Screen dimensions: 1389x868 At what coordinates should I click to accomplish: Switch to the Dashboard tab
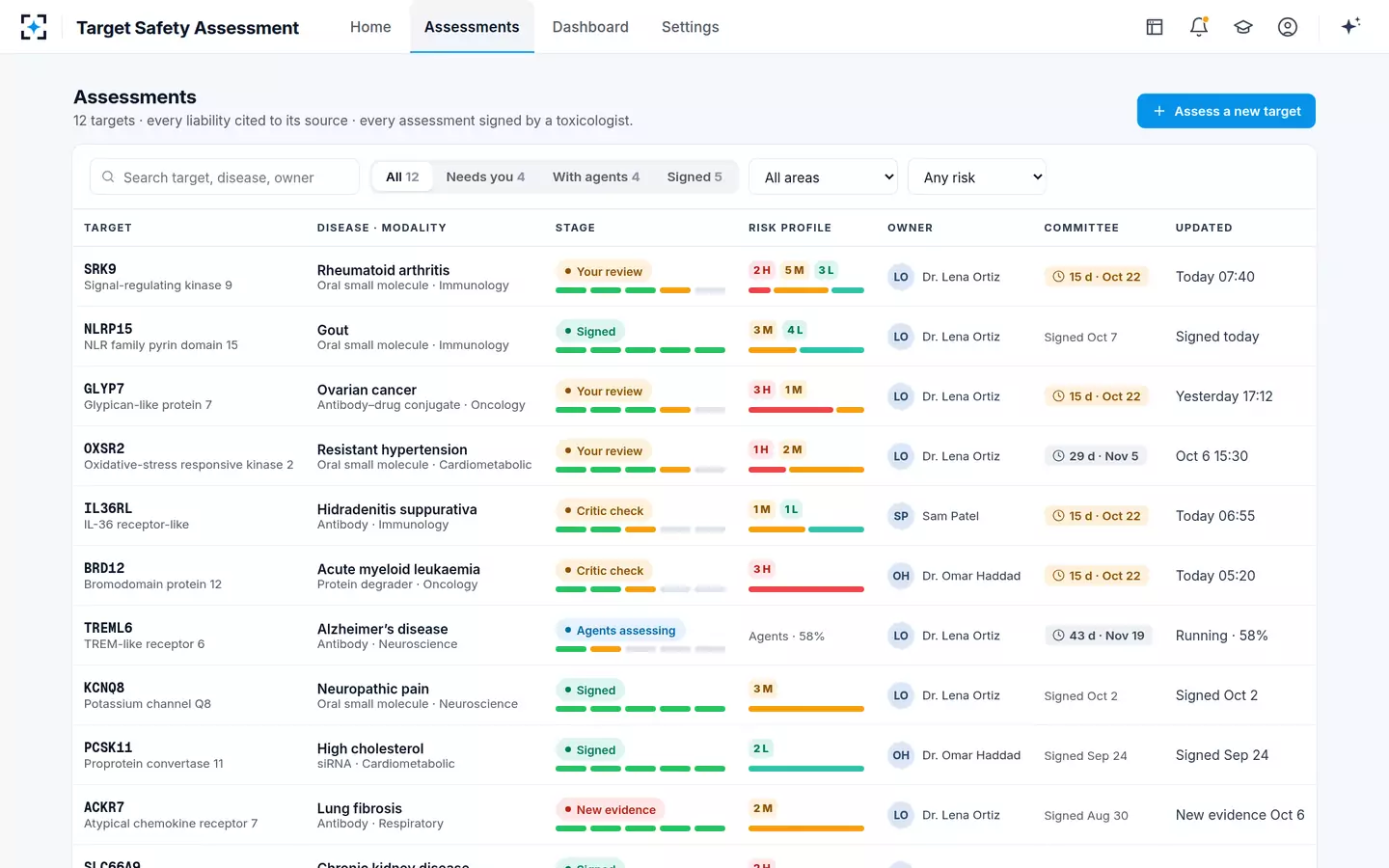590,27
